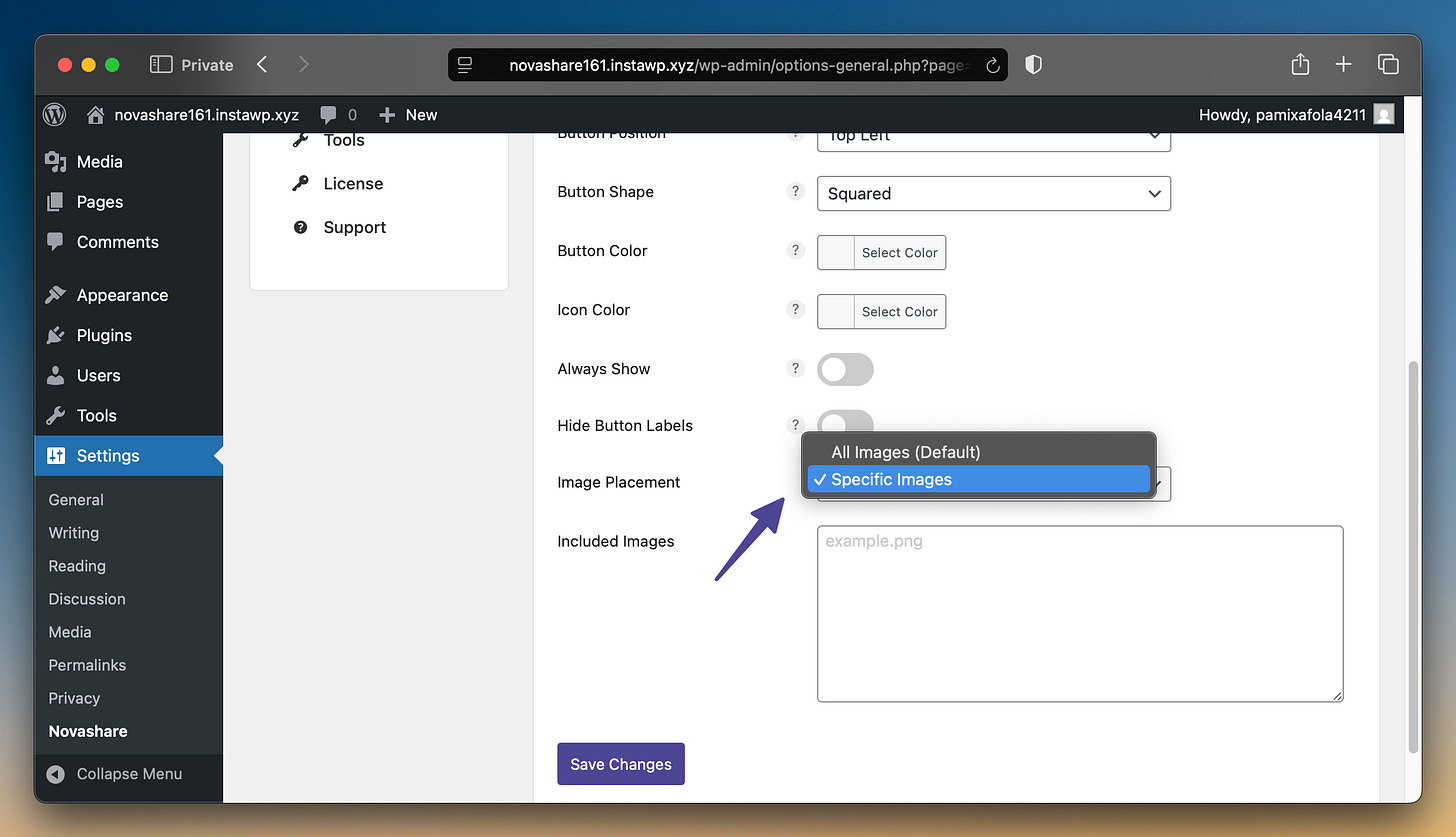Open Permalinks settings submenu
1456x837 pixels.
(88, 665)
